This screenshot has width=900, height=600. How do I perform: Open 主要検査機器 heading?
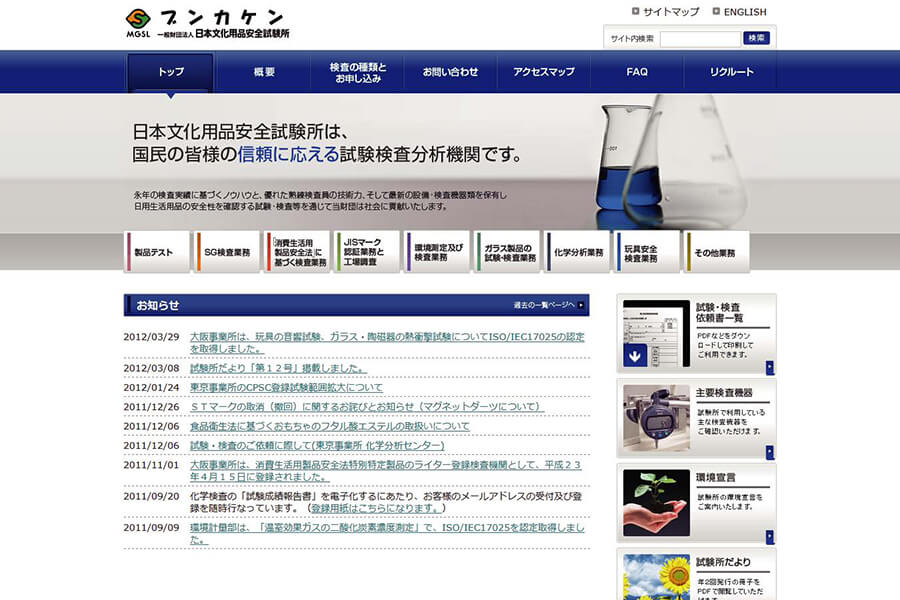click(724, 393)
